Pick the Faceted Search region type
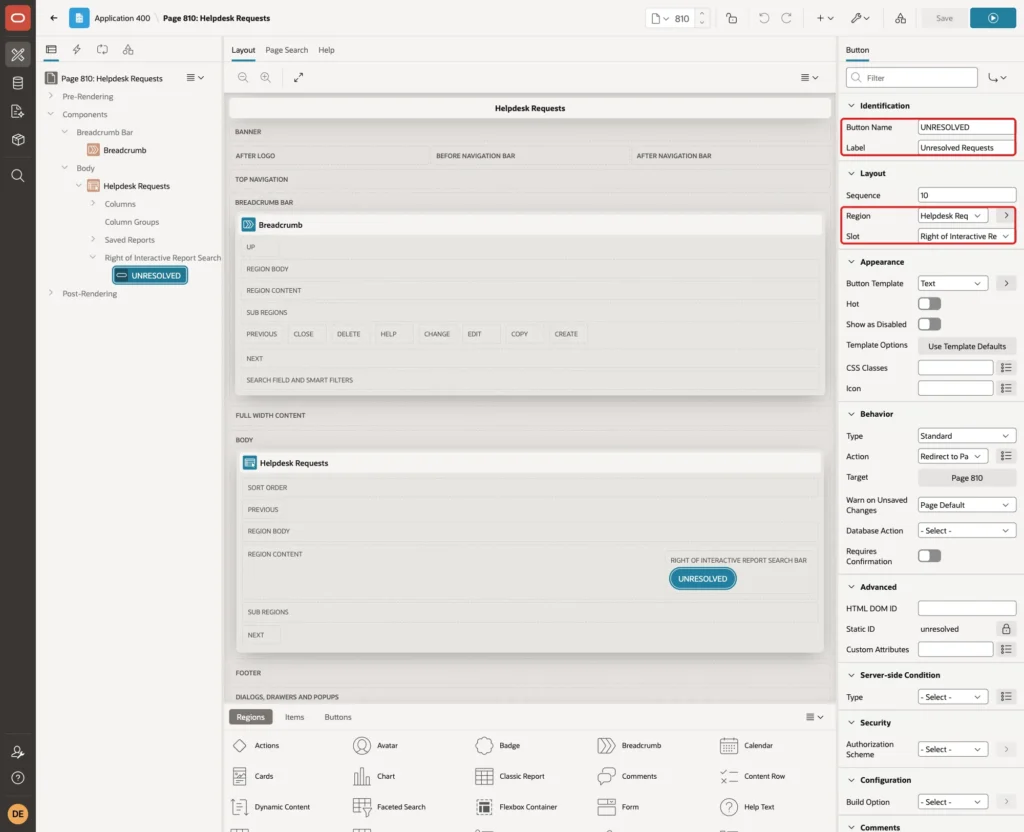Screen dimensions: 1024x832 click(390, 807)
